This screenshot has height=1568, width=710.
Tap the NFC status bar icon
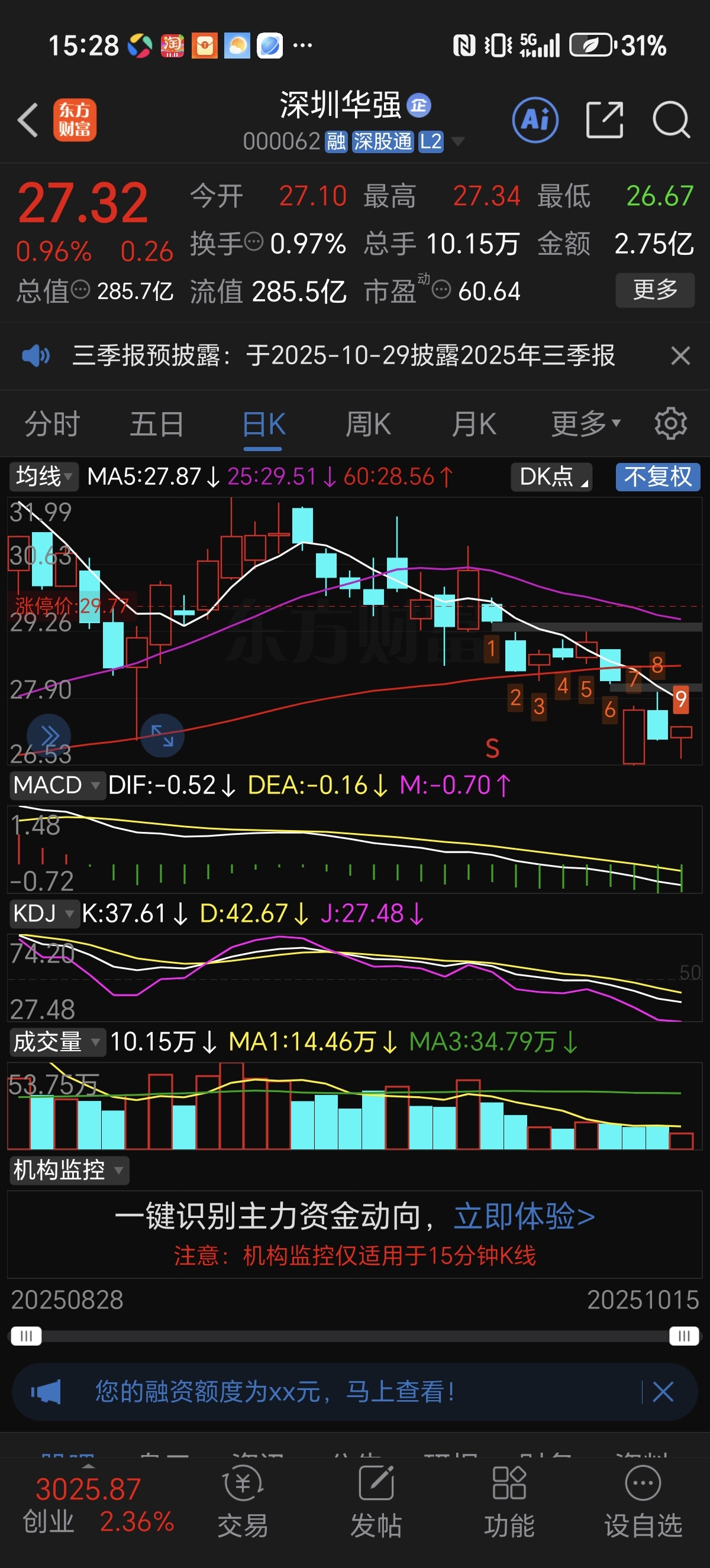[464, 46]
